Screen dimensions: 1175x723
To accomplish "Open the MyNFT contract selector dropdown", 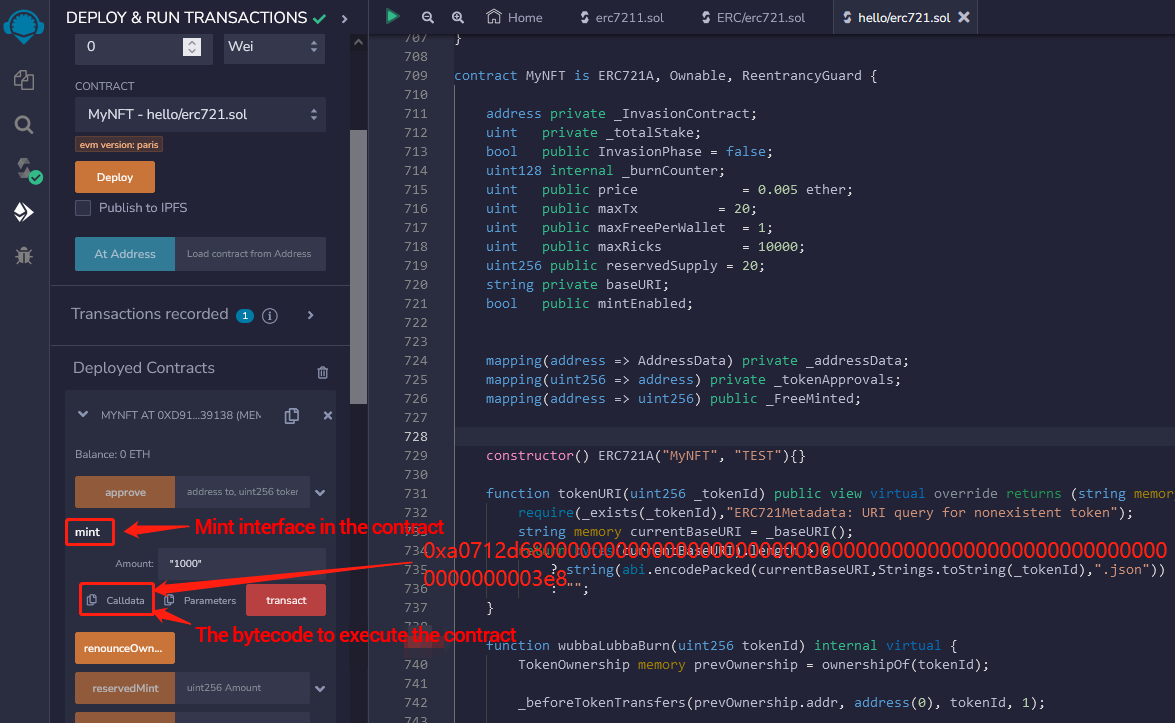I will 200,115.
